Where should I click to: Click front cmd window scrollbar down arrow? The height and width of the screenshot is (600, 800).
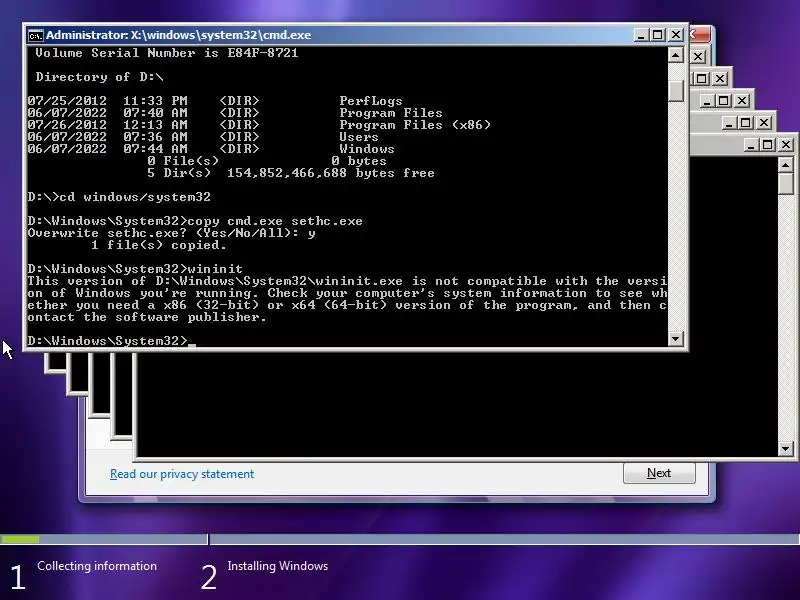coord(676,338)
